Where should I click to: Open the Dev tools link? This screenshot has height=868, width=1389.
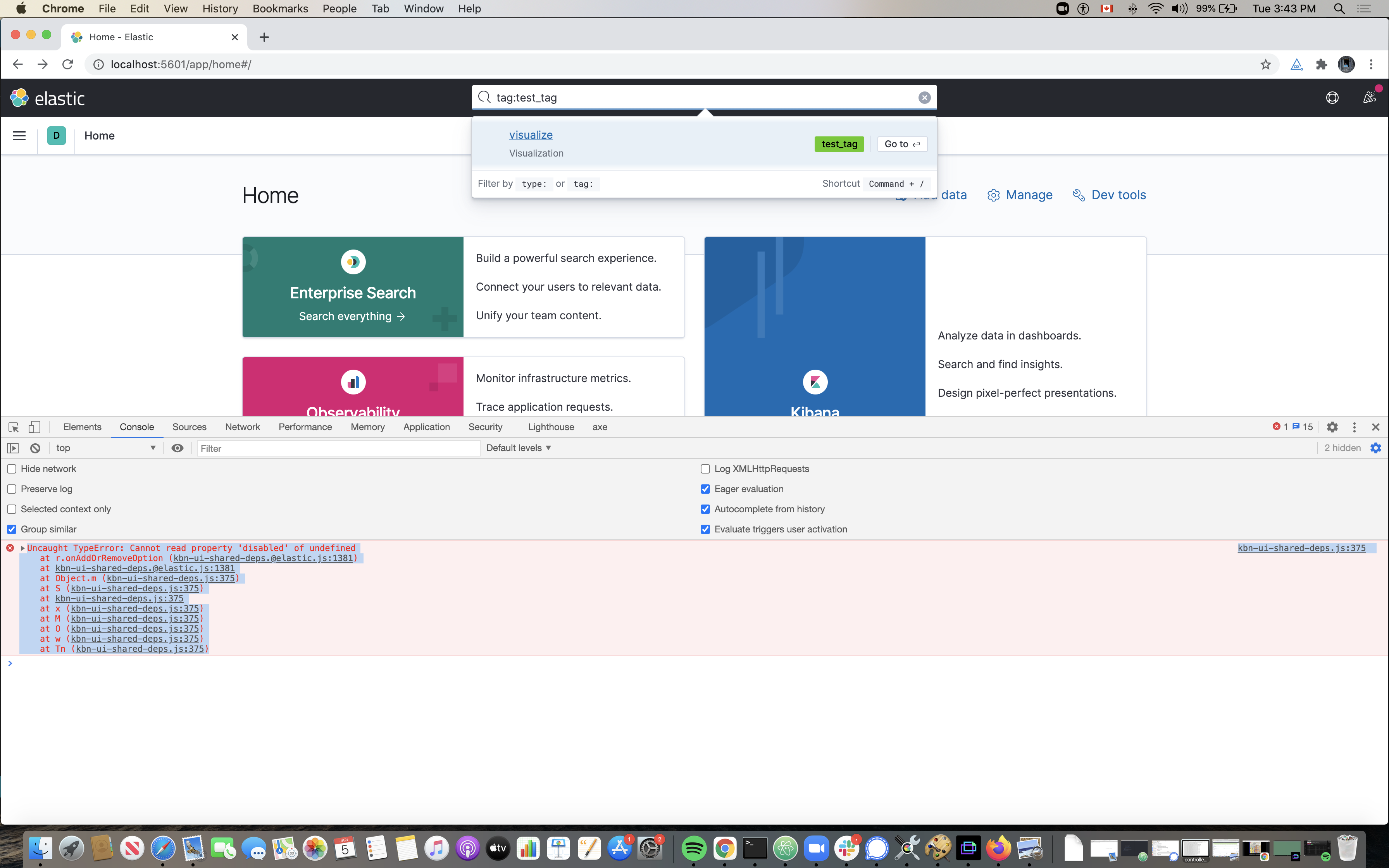[x=1117, y=195]
